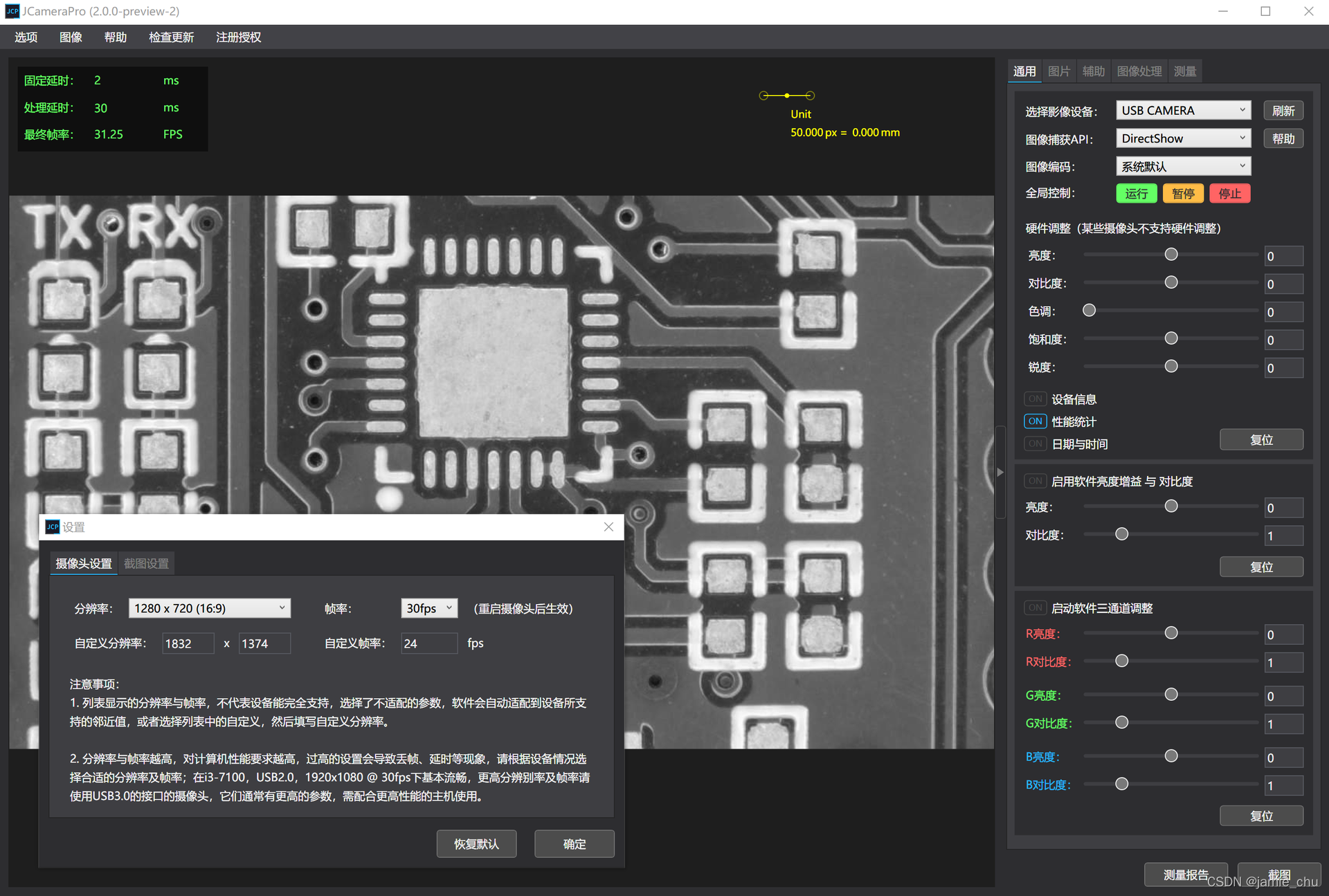Open the 帧率 30fps dropdown
This screenshot has height=896, width=1329.
coord(429,608)
